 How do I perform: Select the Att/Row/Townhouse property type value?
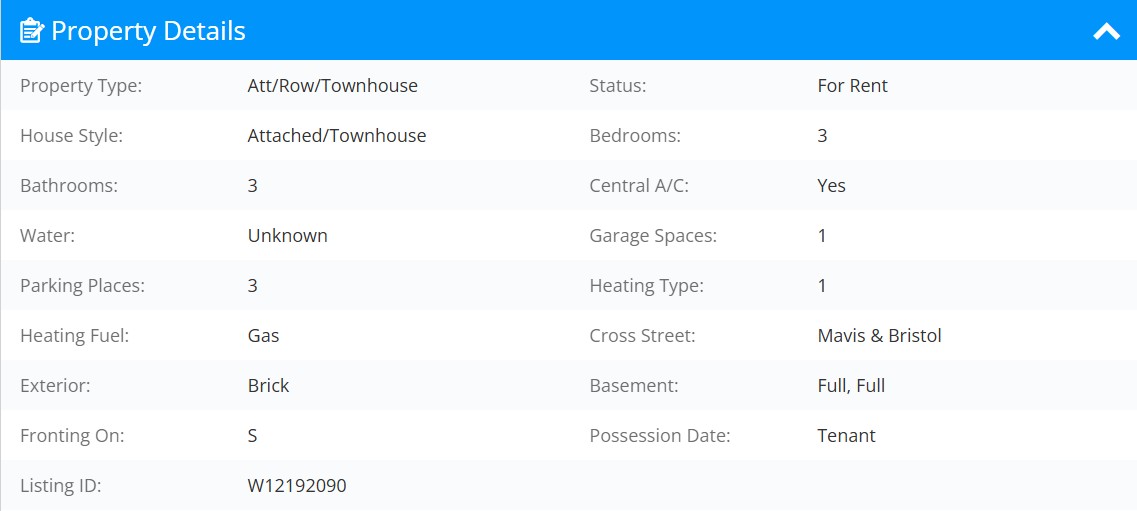click(333, 86)
